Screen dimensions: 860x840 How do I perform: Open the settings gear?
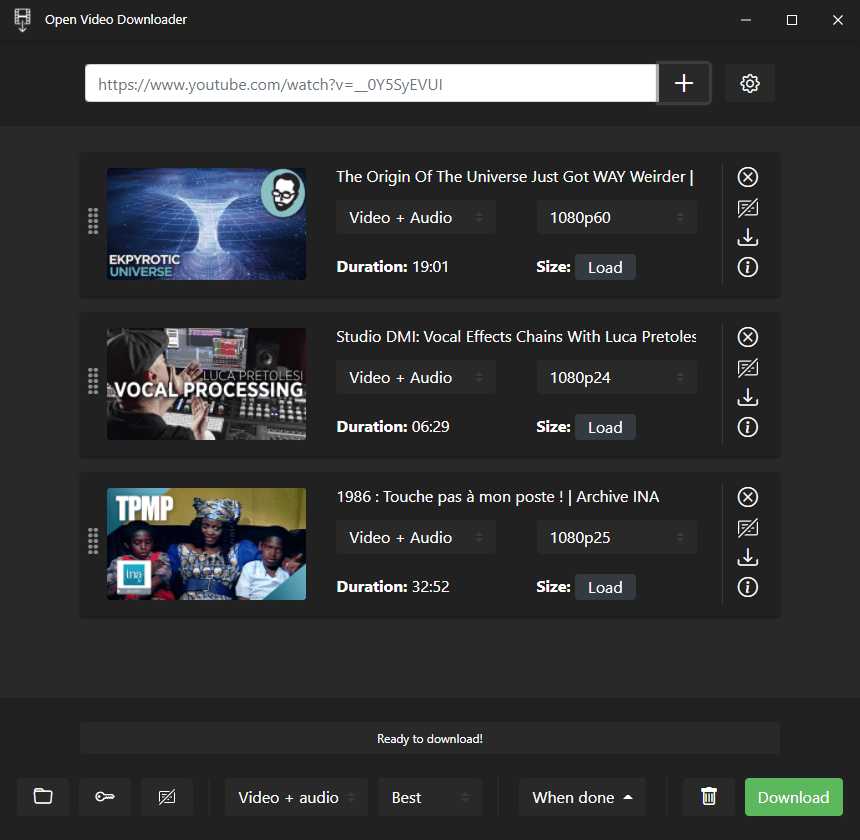749,83
